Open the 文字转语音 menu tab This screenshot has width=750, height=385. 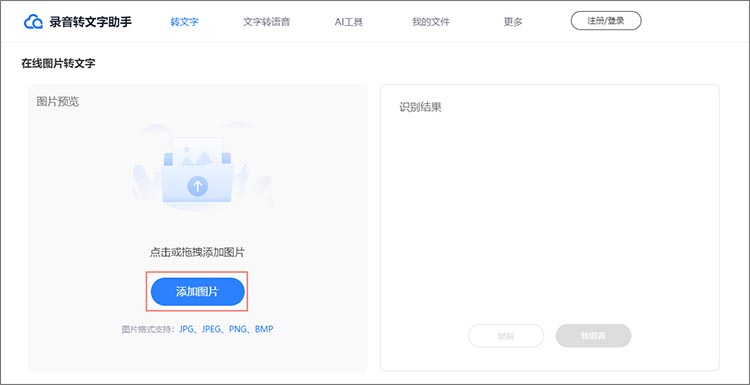[266, 22]
